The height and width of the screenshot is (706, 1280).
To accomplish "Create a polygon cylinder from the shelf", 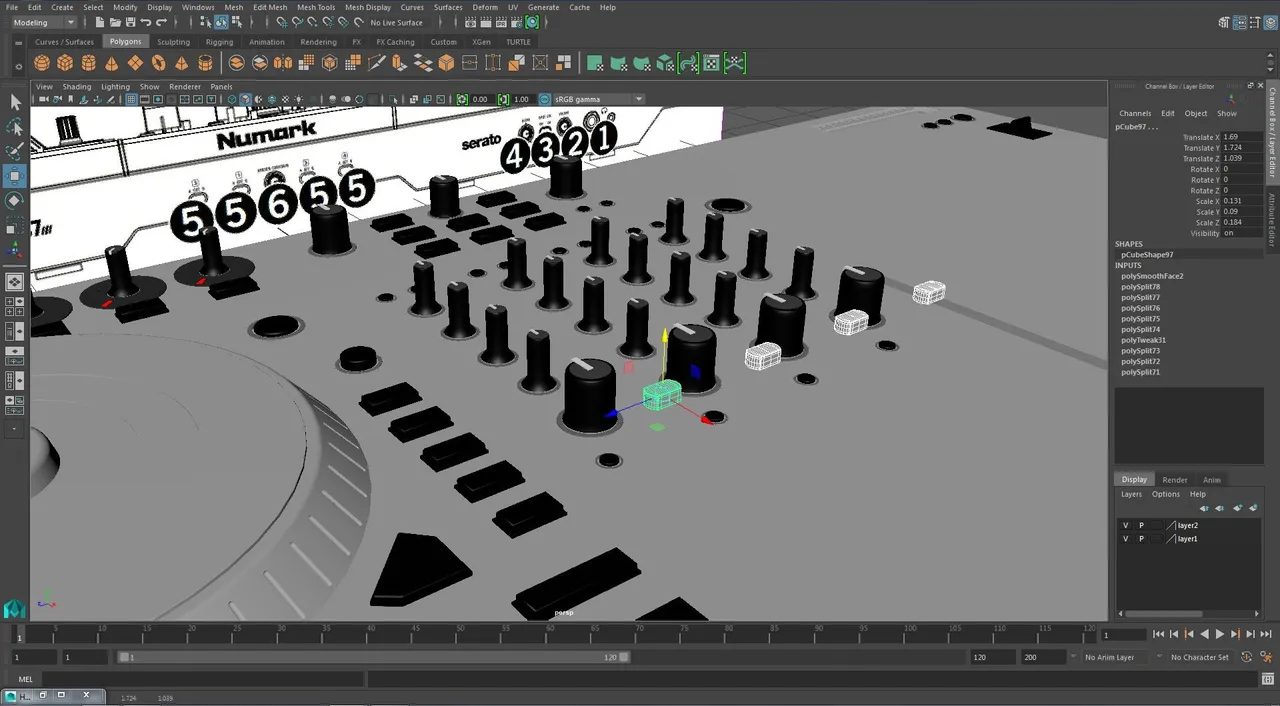I will pyautogui.click(x=88, y=63).
